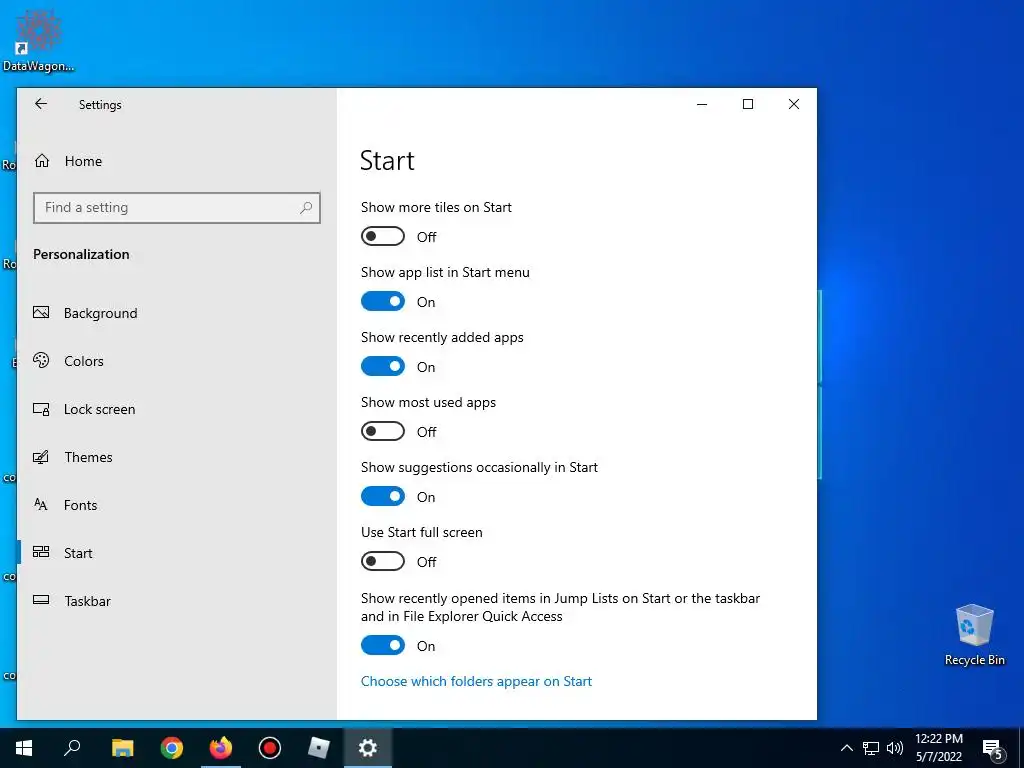Launch Firefox from taskbar
This screenshot has width=1024, height=768.
tap(221, 748)
